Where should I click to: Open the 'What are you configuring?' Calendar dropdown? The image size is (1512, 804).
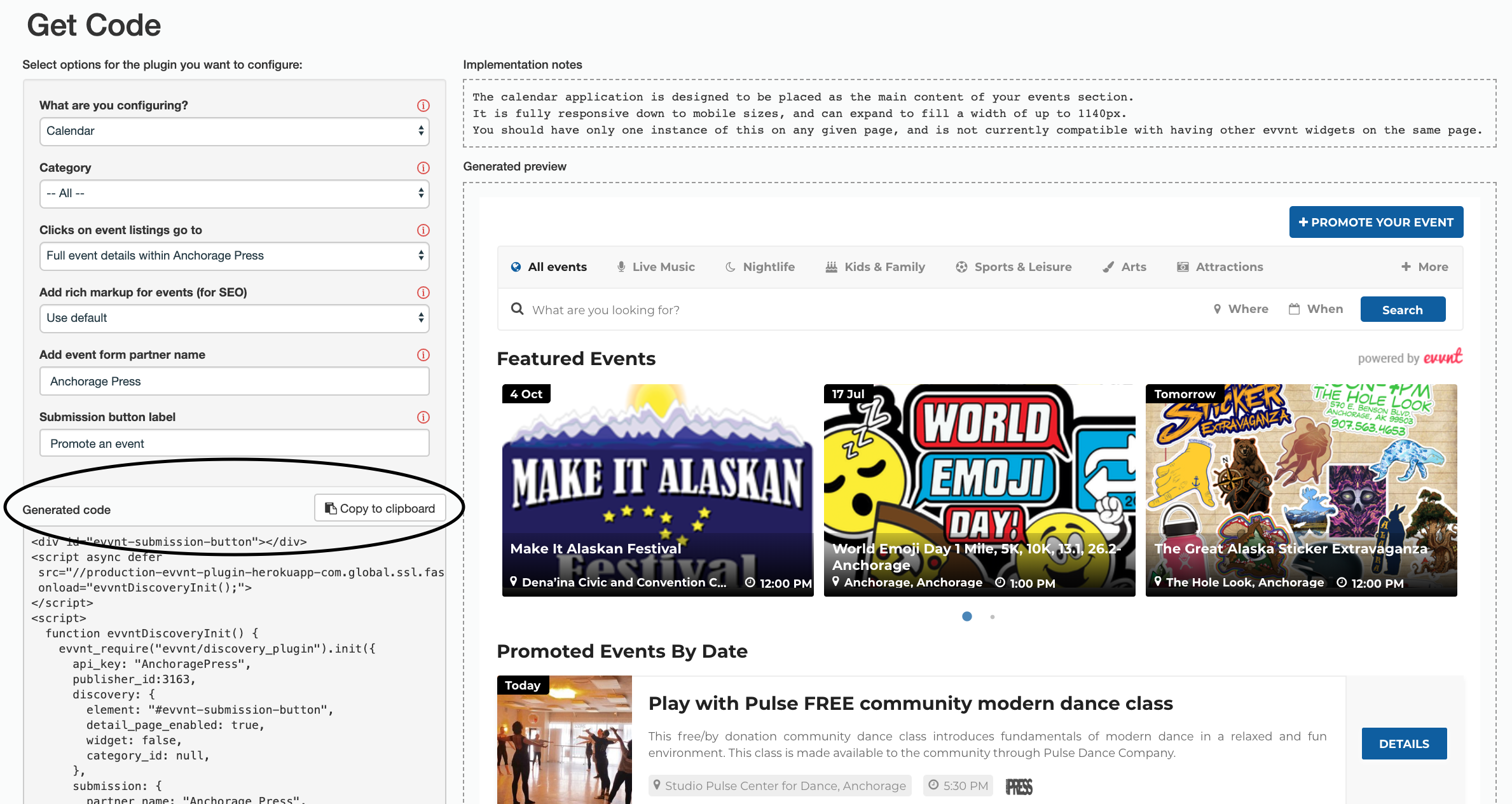(x=235, y=131)
